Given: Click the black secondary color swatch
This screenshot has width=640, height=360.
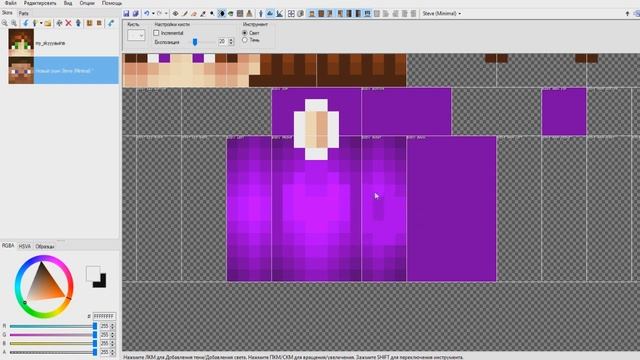Looking at the screenshot, I should pyautogui.click(x=102, y=283).
